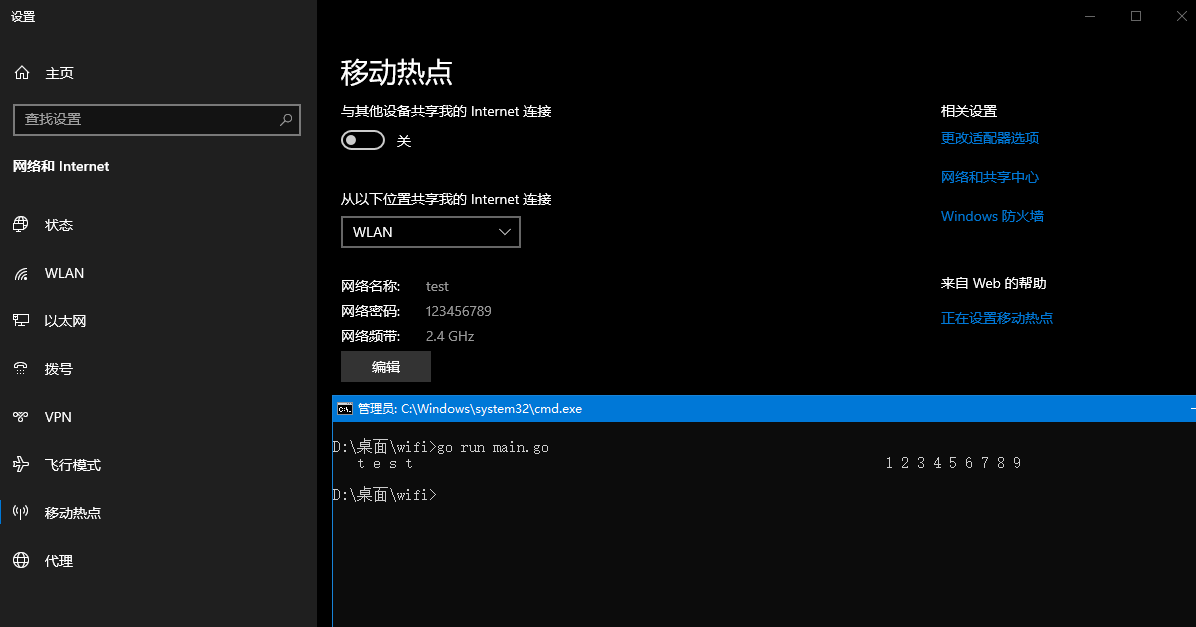
Task: Toggle the share Internet connection switch
Action: pos(362,140)
